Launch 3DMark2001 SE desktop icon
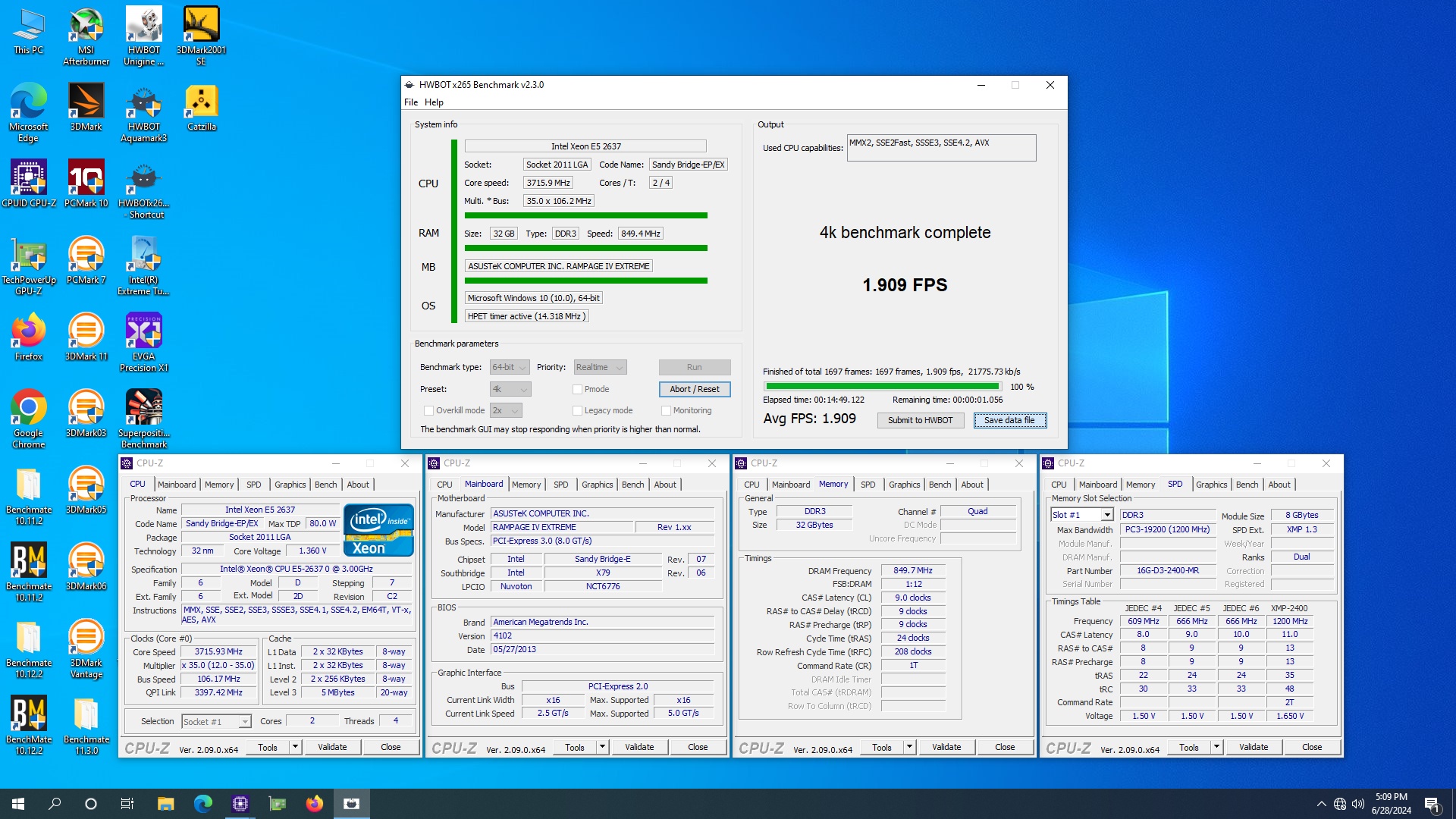Viewport: 1456px width, 819px height. tap(201, 36)
